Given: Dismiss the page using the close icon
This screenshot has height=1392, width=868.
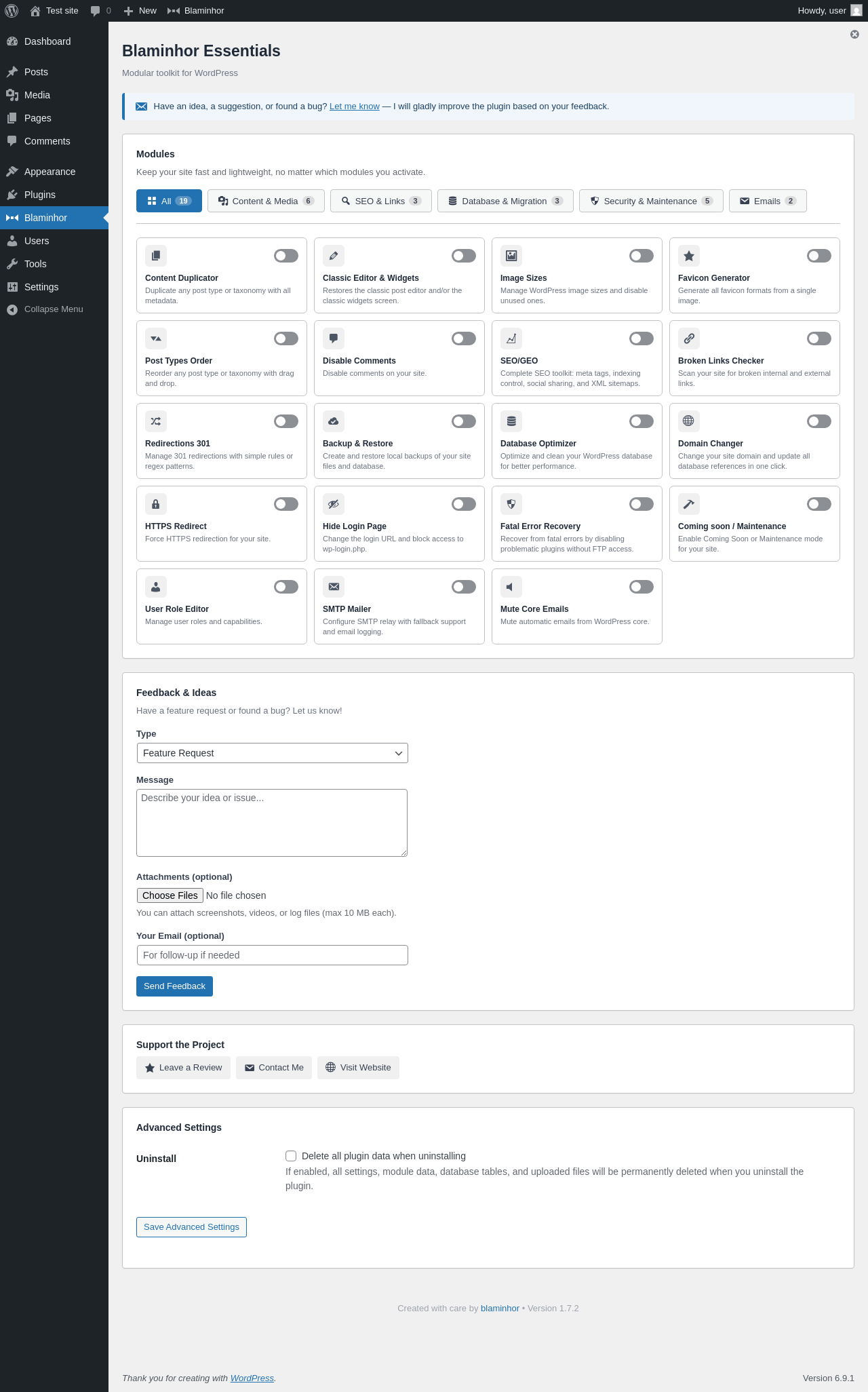Looking at the screenshot, I should [854, 35].
